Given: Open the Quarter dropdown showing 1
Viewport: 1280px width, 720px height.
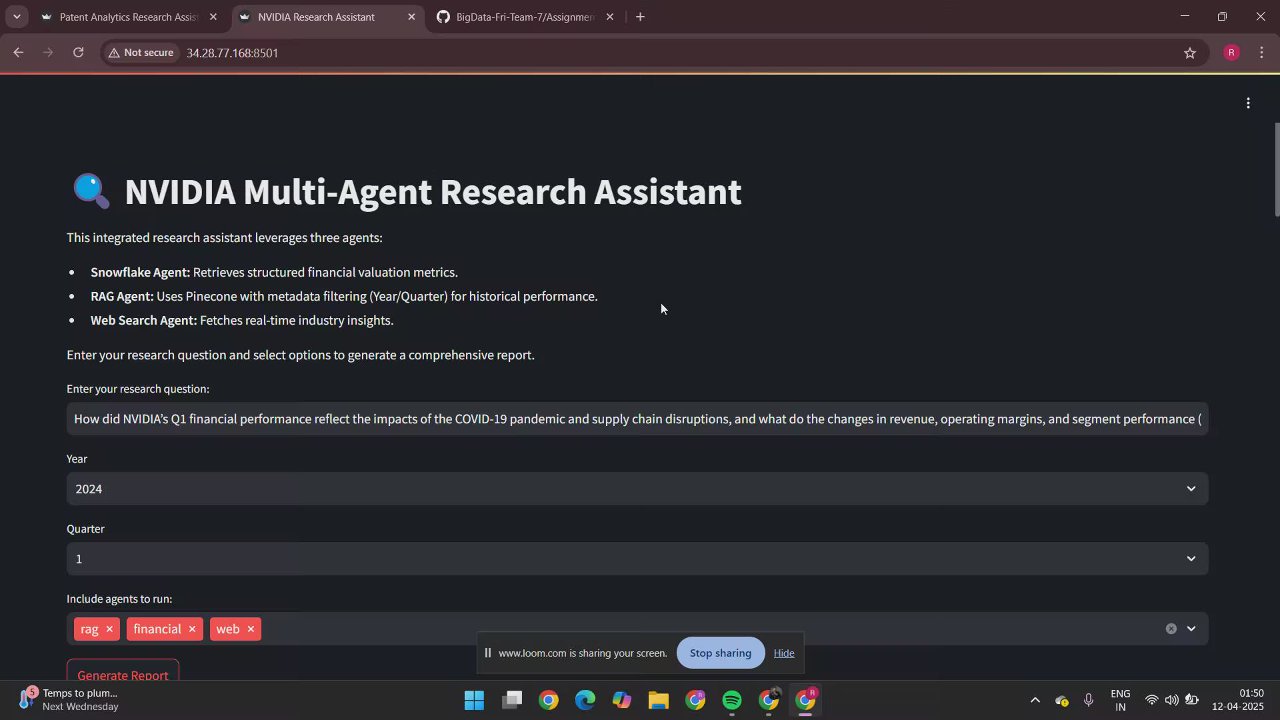Looking at the screenshot, I should point(638,559).
